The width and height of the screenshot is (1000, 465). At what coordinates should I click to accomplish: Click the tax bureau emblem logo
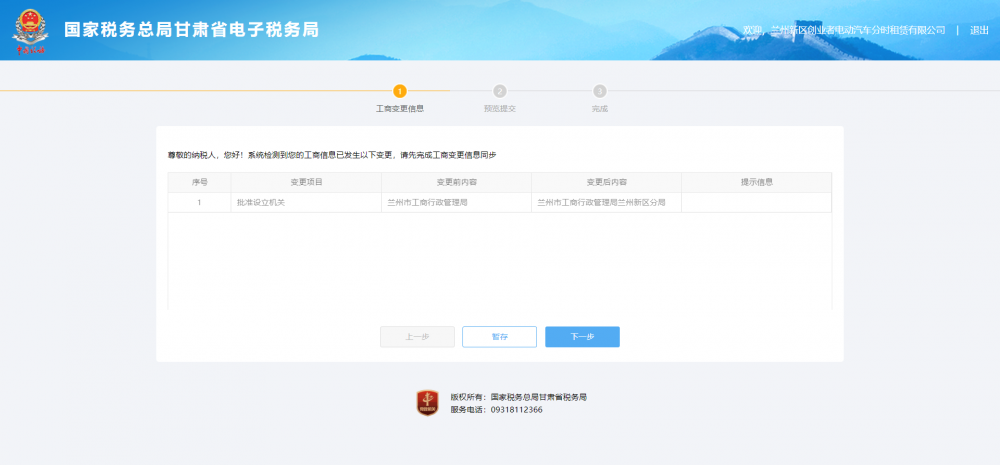tap(29, 30)
